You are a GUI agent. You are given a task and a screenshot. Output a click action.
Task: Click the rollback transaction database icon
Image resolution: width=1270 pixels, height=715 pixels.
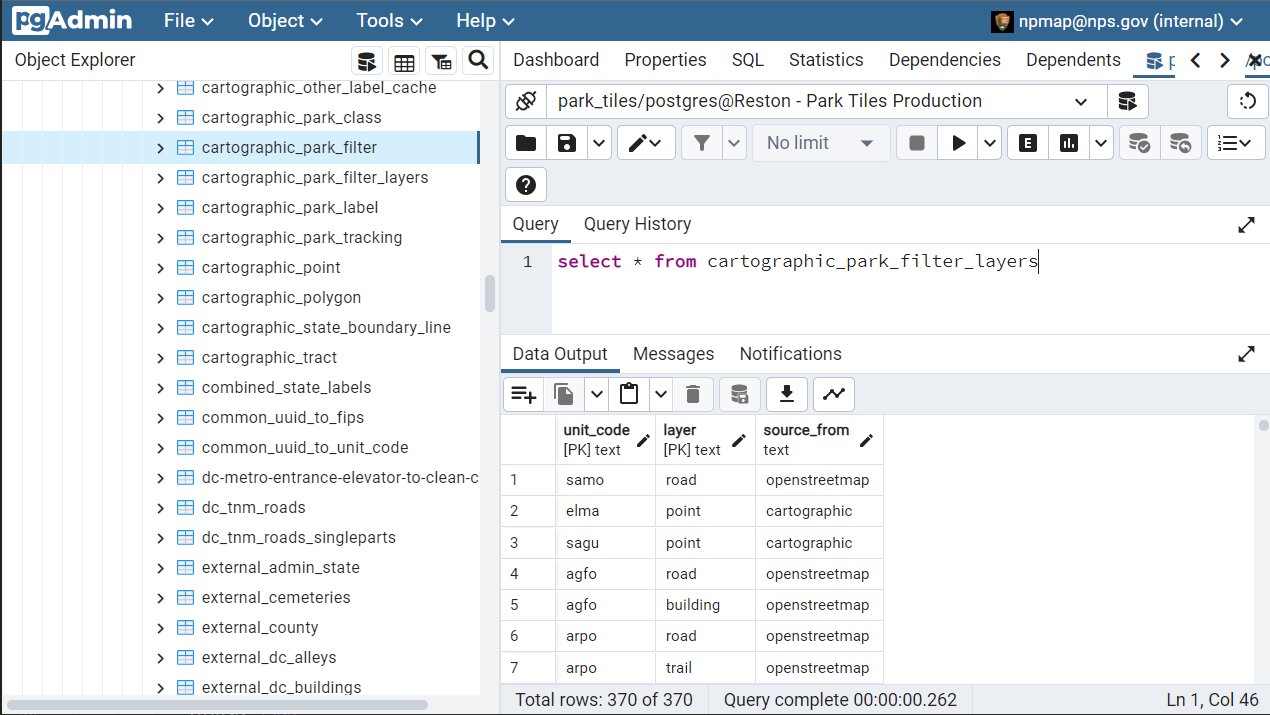coord(1180,143)
